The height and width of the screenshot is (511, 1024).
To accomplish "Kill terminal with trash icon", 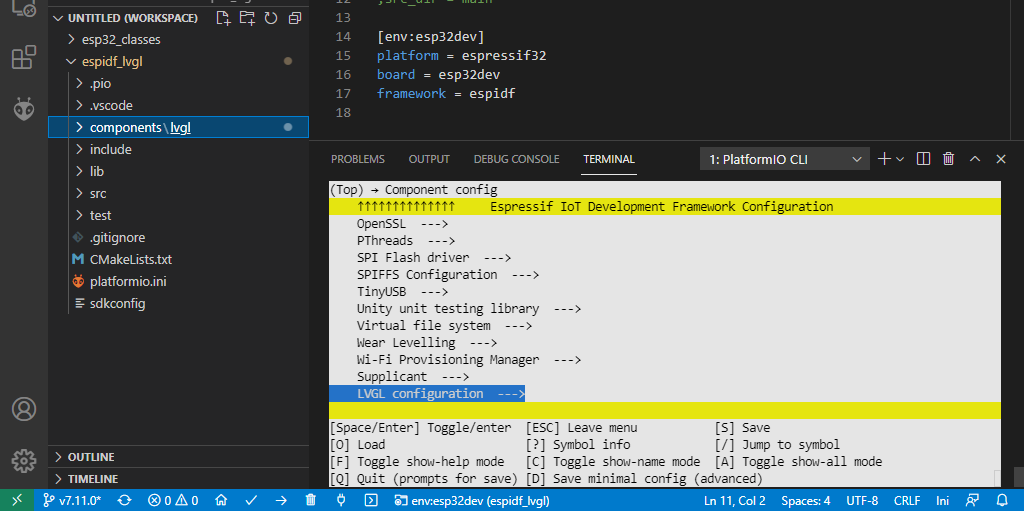I will pyautogui.click(x=949, y=159).
